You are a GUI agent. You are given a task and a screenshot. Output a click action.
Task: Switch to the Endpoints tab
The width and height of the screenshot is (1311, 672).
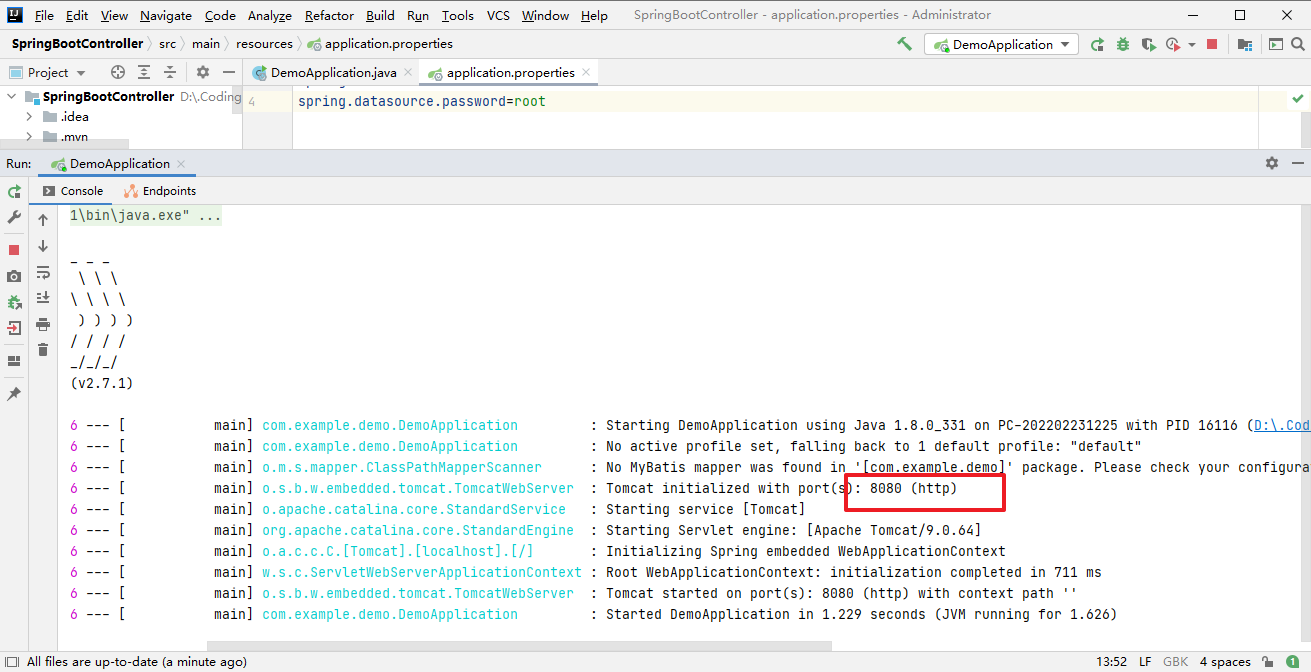(x=160, y=191)
